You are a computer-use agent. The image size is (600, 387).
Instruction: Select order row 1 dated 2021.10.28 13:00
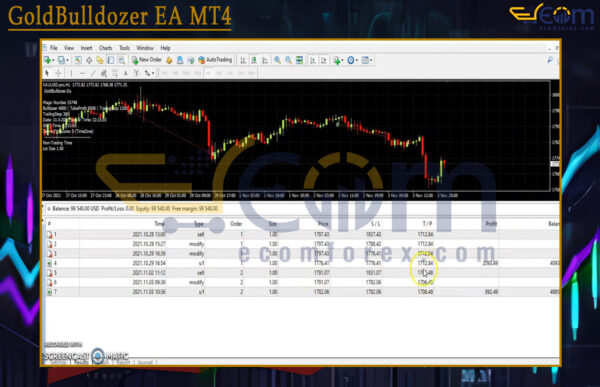click(x=302, y=234)
